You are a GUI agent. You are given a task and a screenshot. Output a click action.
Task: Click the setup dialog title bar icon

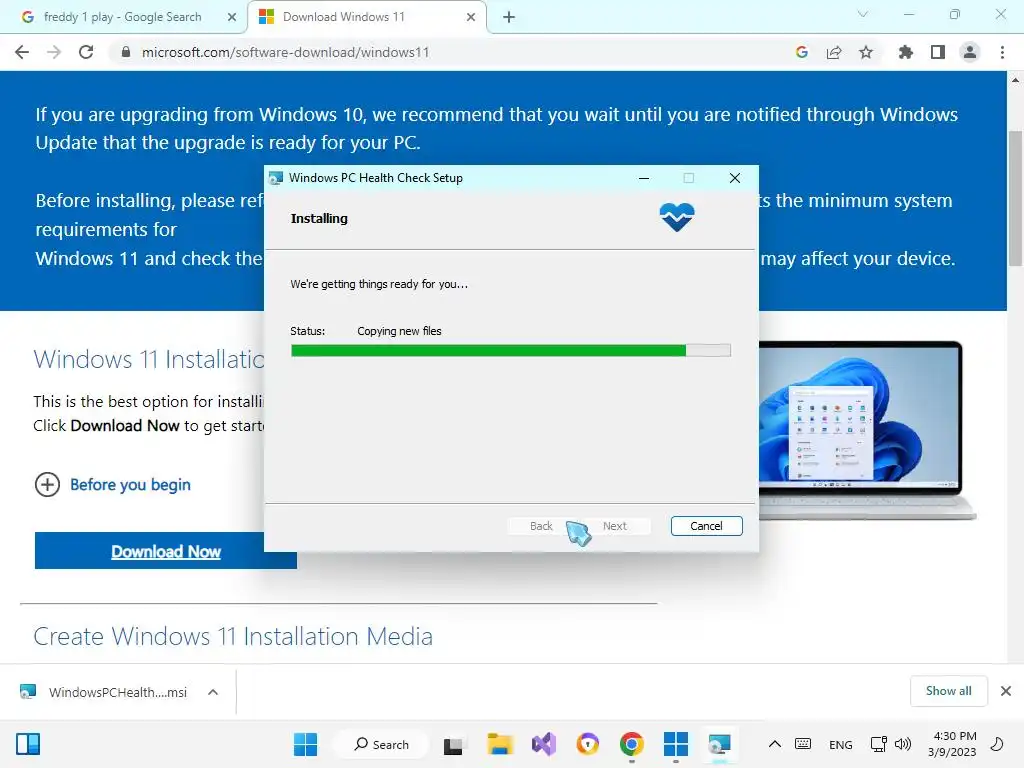276,178
